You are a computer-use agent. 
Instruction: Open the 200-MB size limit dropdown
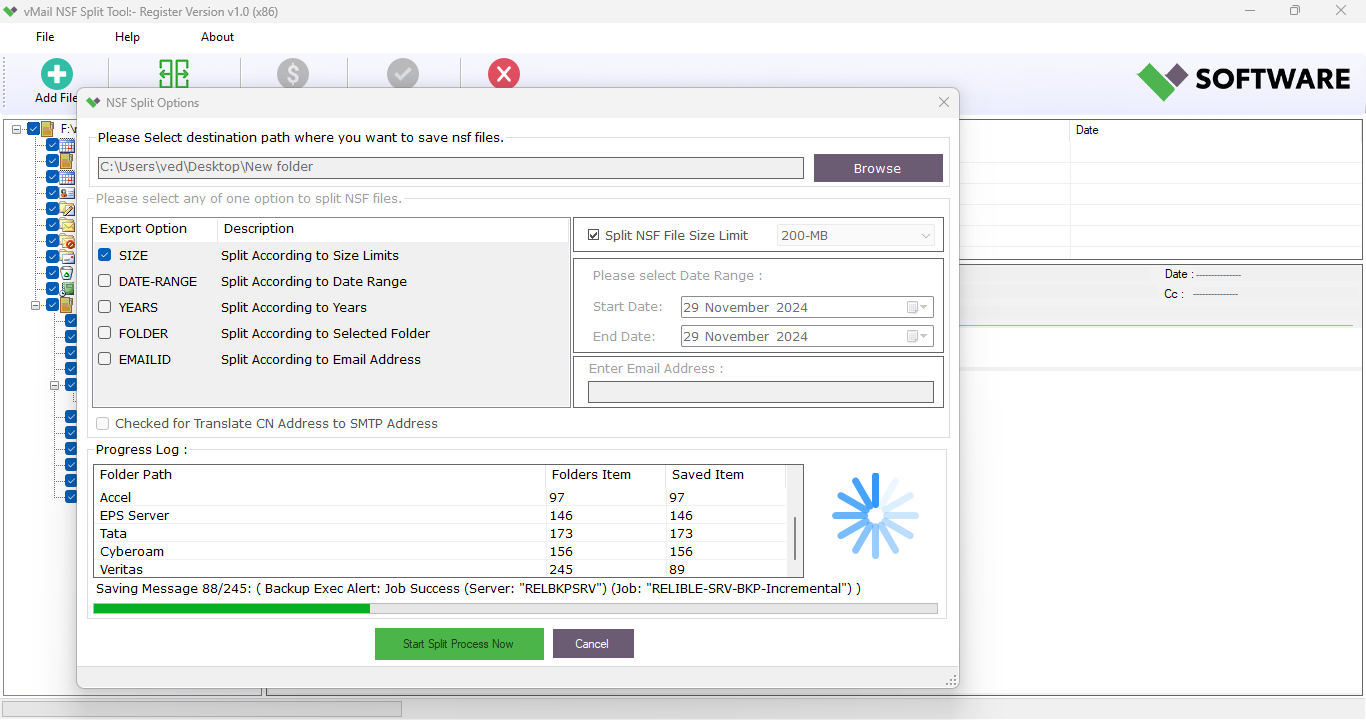(x=856, y=236)
